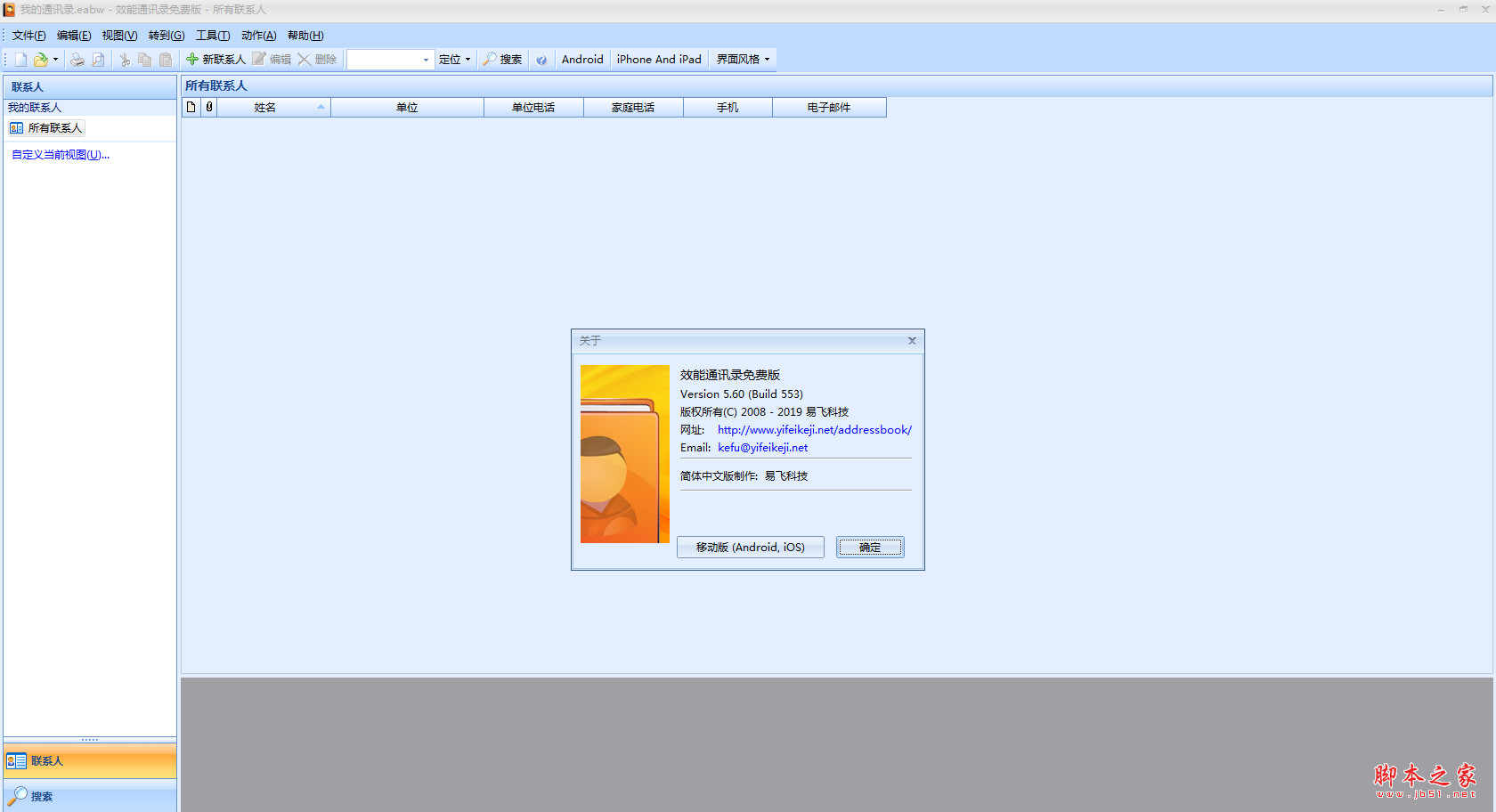Click the Paste clipboard icon
The height and width of the screenshot is (812, 1496).
[x=166, y=60]
